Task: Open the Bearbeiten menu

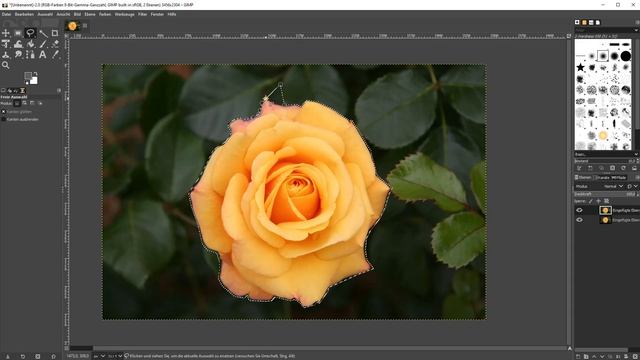Action: point(24,14)
